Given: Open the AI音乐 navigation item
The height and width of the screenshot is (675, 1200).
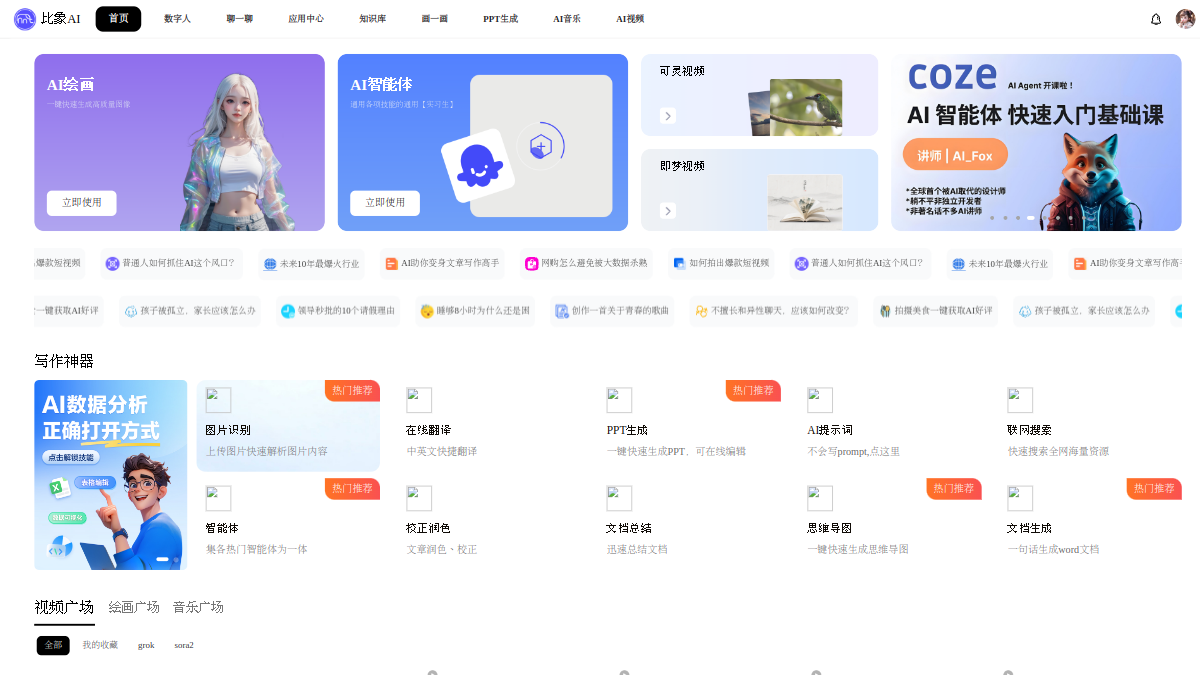Looking at the screenshot, I should [567, 18].
